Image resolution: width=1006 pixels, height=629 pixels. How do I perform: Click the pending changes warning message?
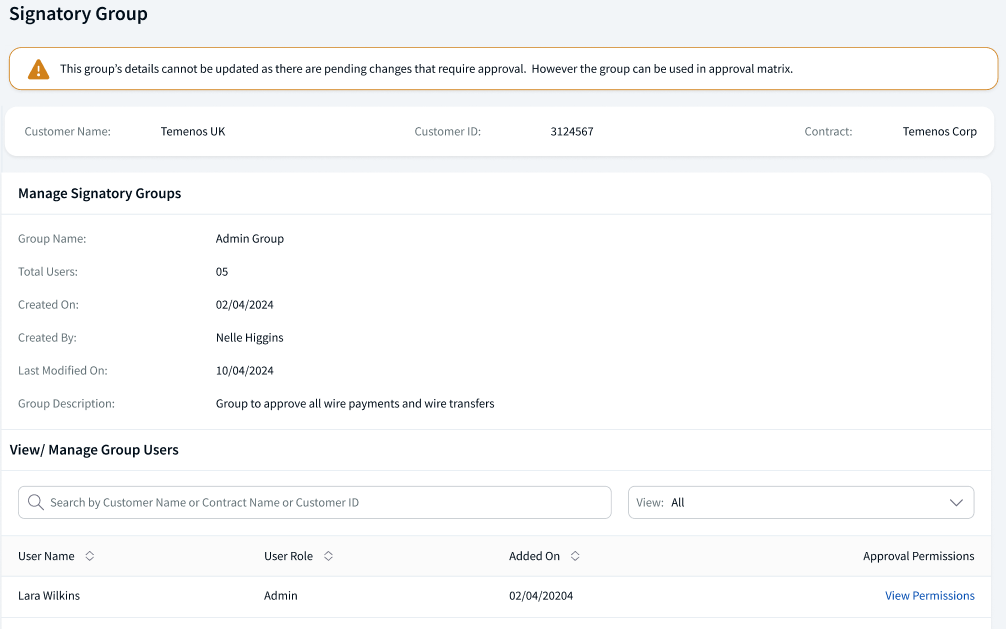(x=426, y=69)
